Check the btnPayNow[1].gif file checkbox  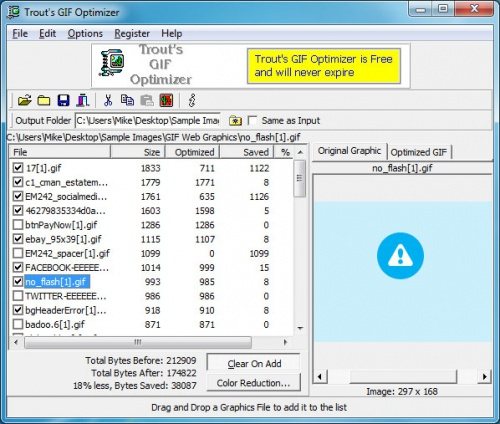tap(18, 225)
